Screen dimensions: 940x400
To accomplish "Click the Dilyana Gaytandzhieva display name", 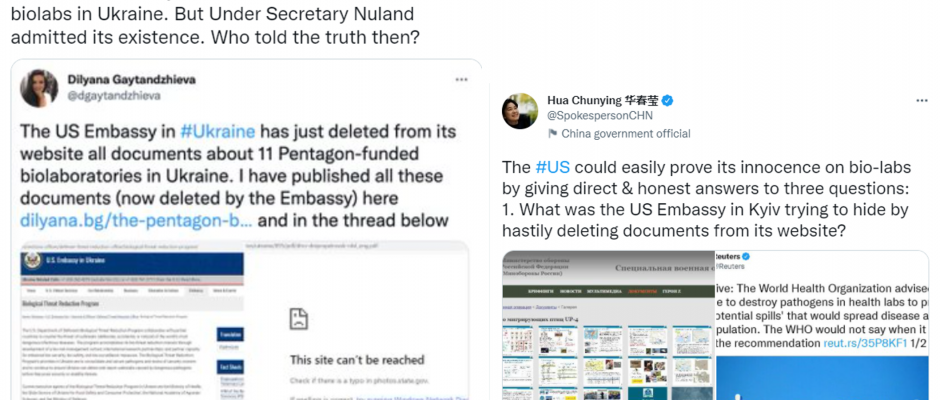I will pos(131,80).
